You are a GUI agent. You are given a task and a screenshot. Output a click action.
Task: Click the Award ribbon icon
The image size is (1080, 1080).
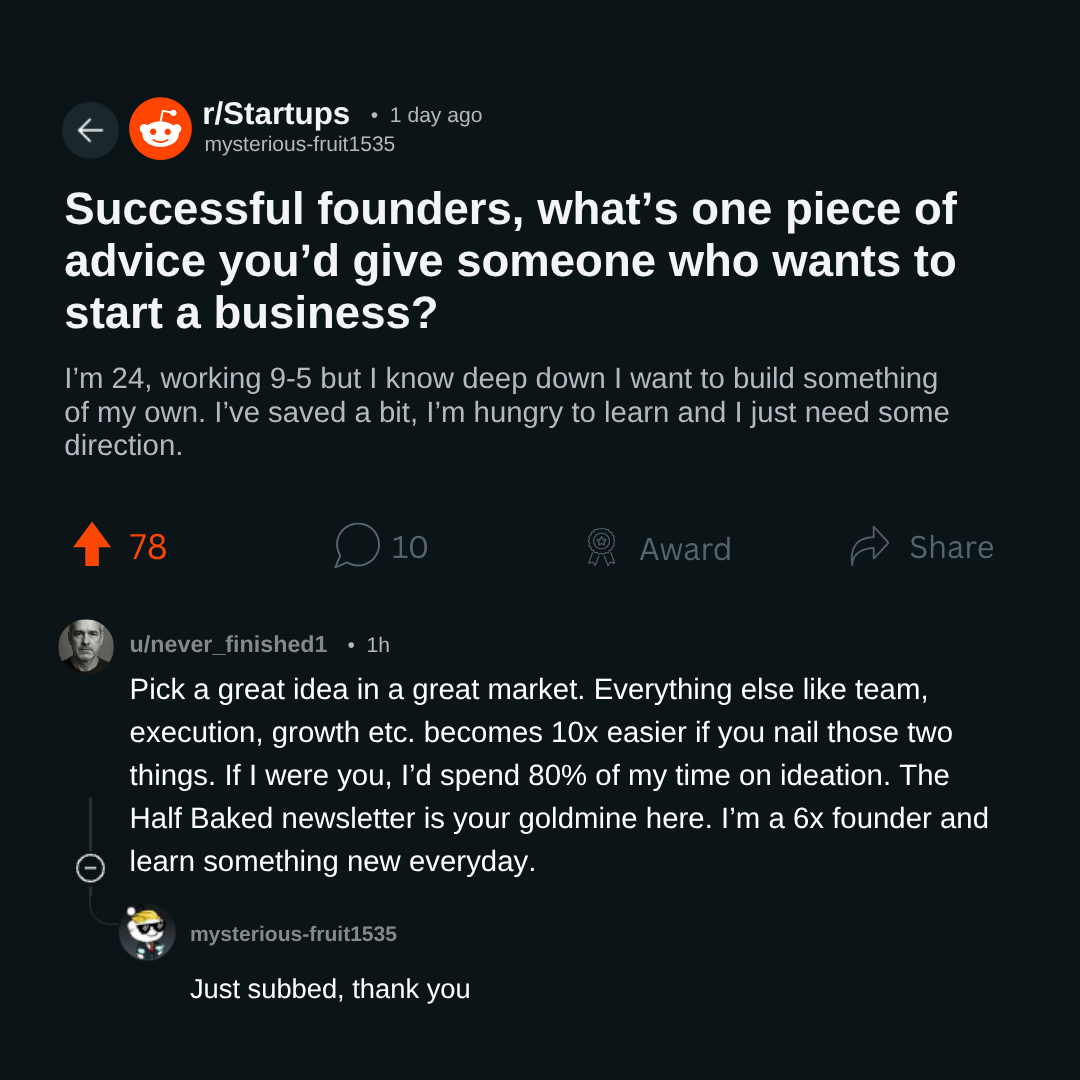click(x=601, y=547)
